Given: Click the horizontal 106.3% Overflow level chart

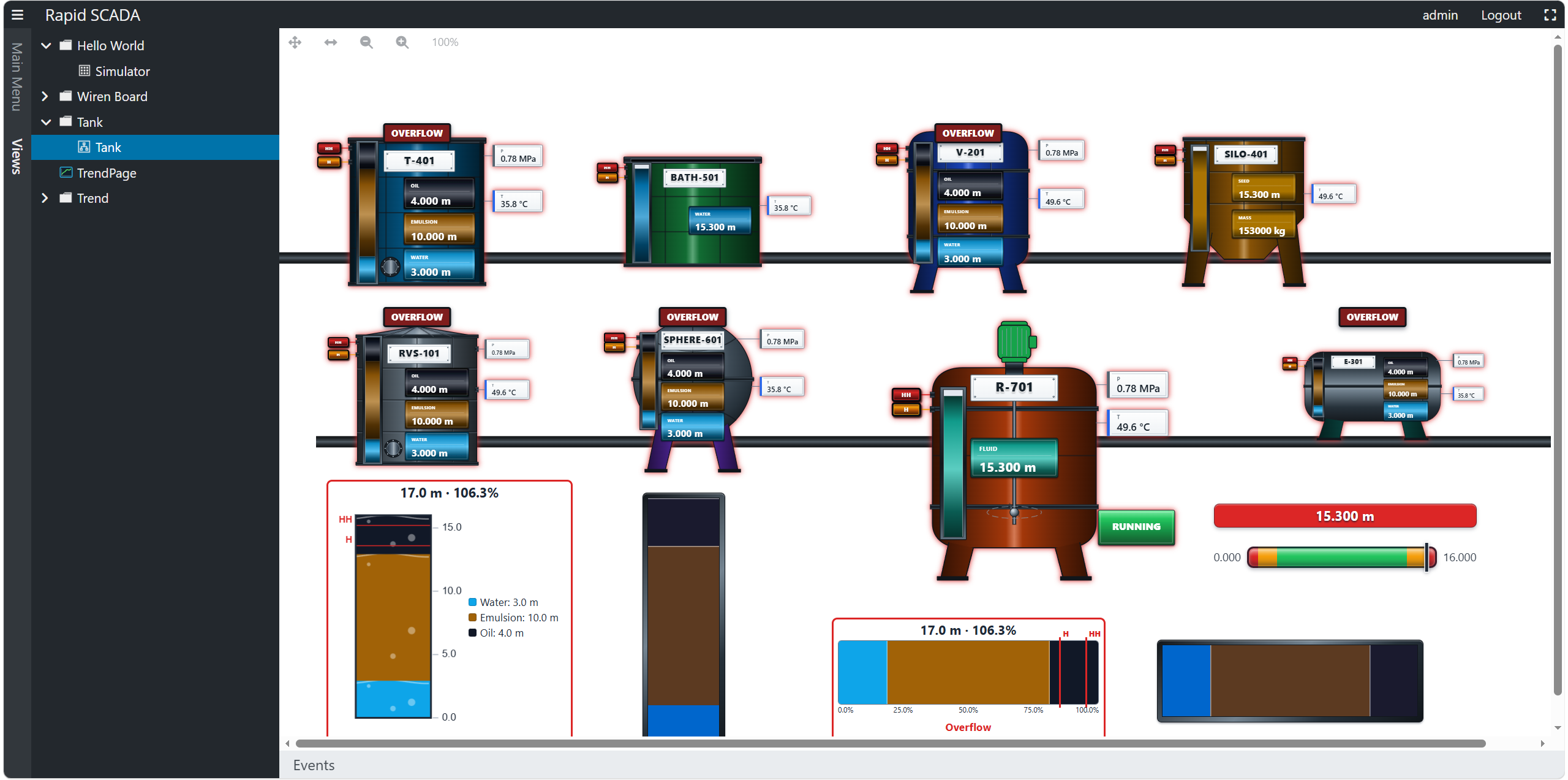Looking at the screenshot, I should [x=968, y=672].
